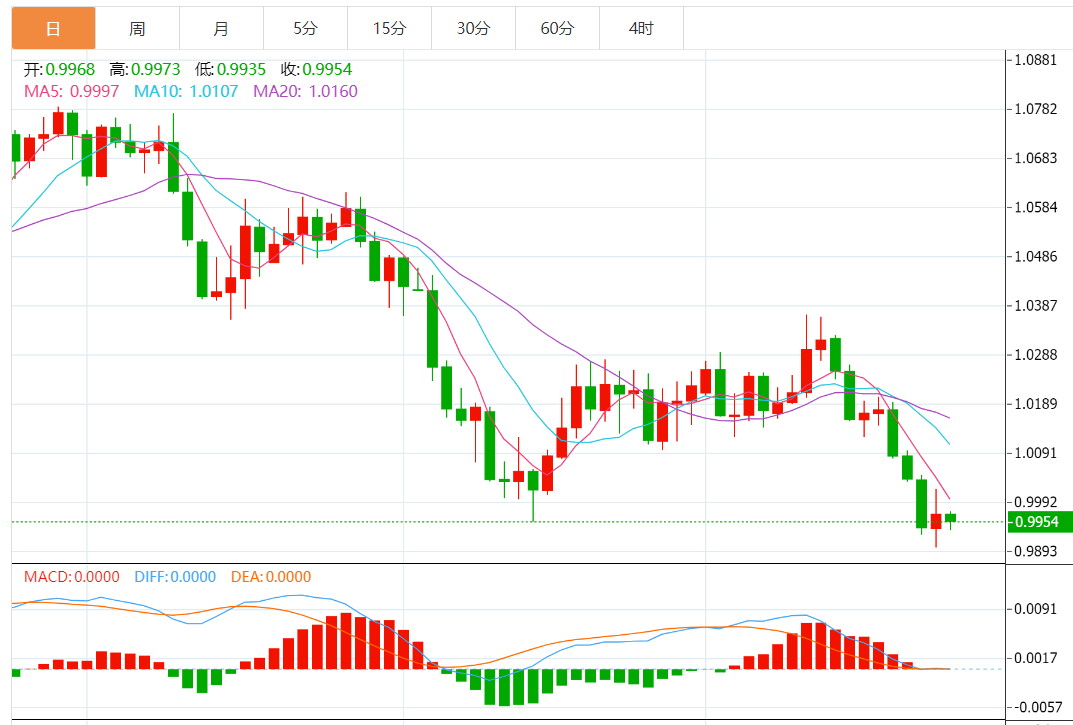Click the latest green candlestick at chart end
This screenshot has height=725, width=1073.
951,518
